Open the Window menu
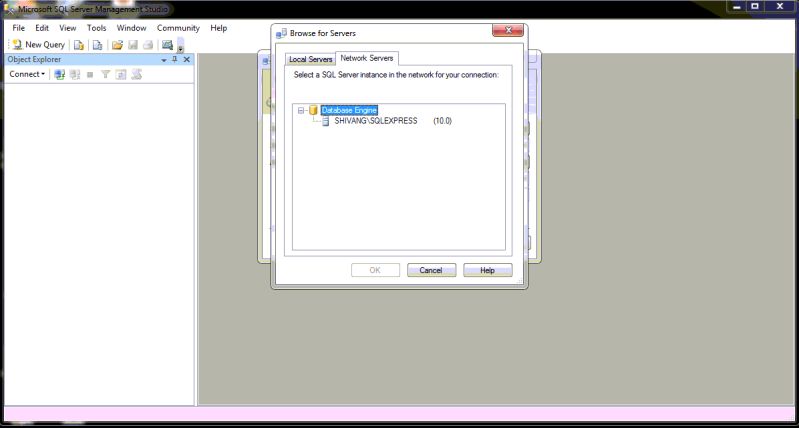799x428 pixels. (x=131, y=28)
